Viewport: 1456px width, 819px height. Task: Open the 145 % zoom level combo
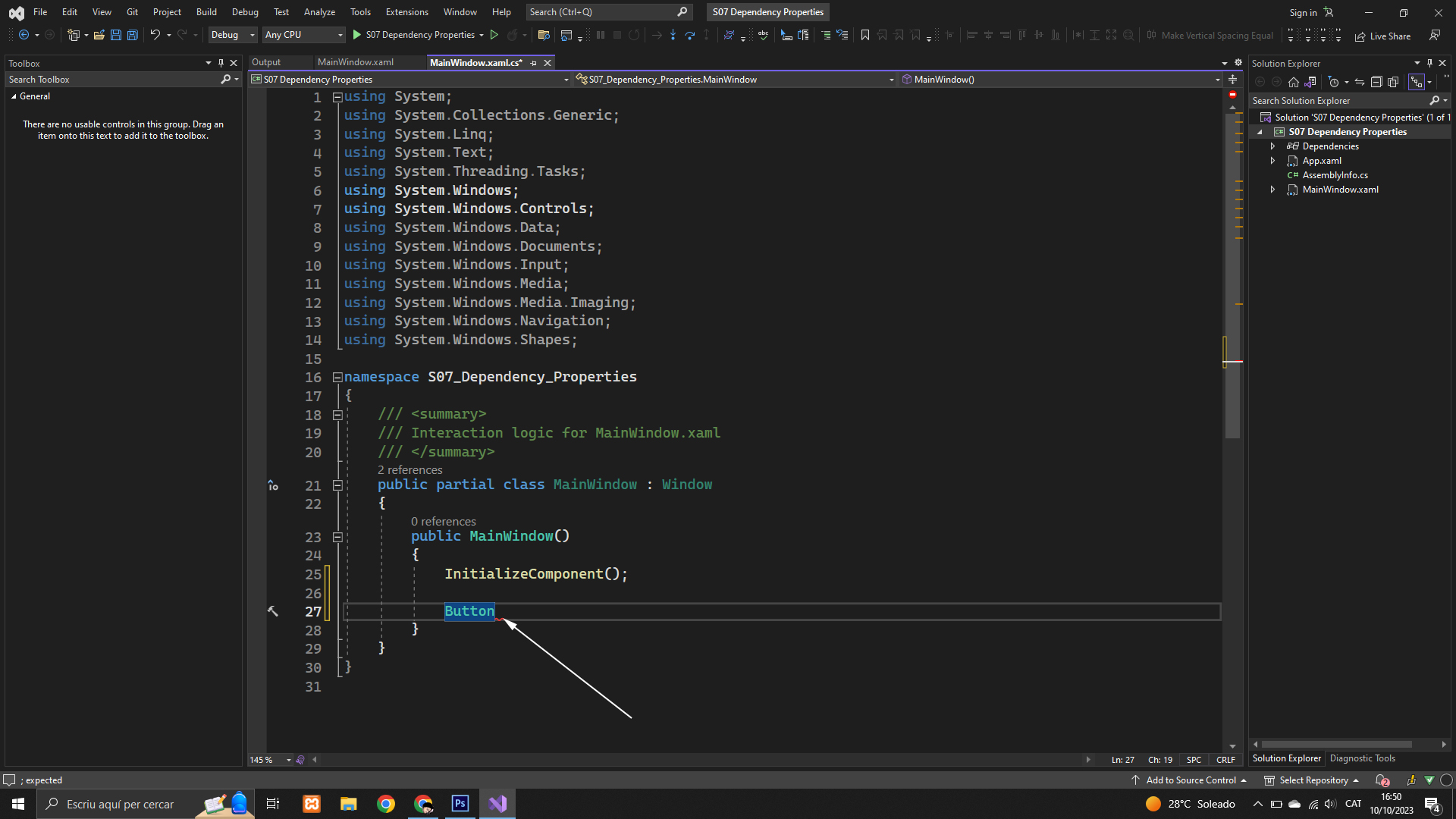[271, 760]
